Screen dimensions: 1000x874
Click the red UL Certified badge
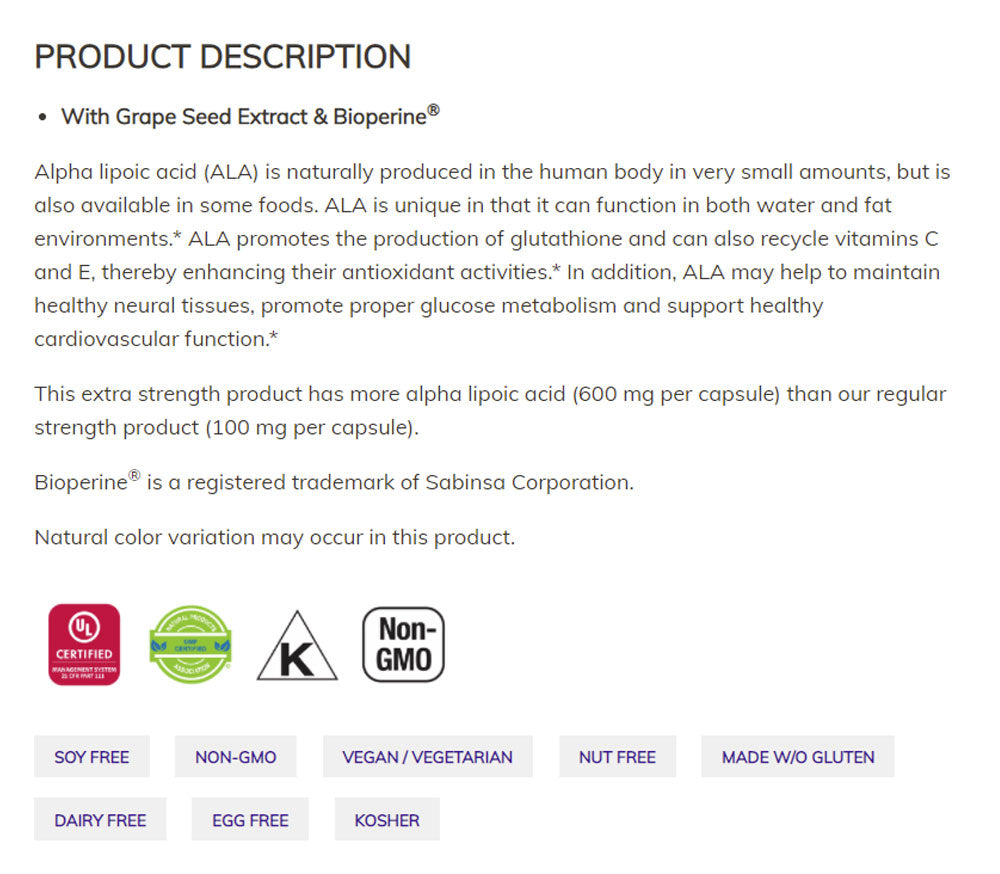pyautogui.click(x=84, y=645)
